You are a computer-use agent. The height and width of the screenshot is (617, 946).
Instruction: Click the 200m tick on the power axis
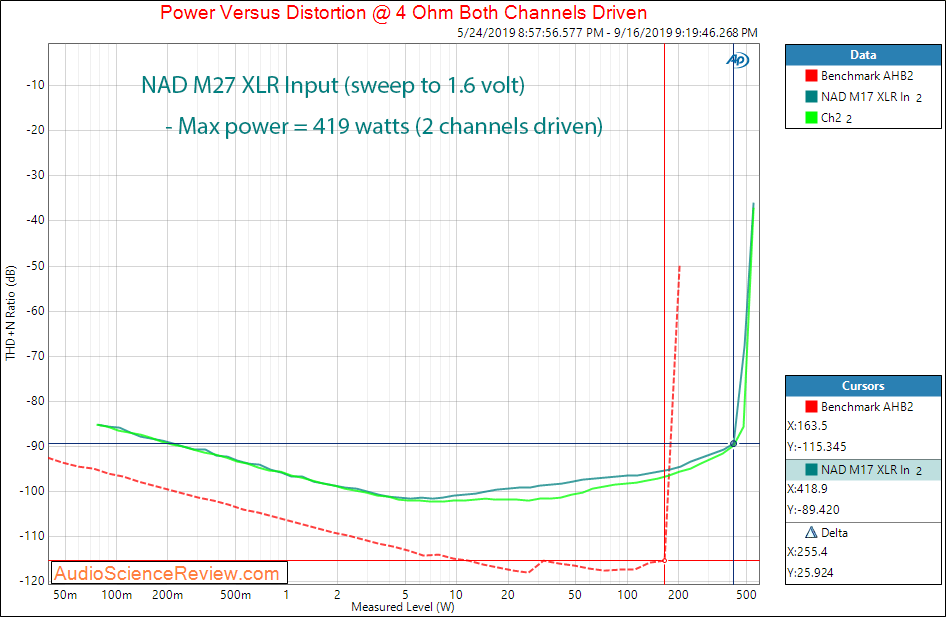pos(167,595)
